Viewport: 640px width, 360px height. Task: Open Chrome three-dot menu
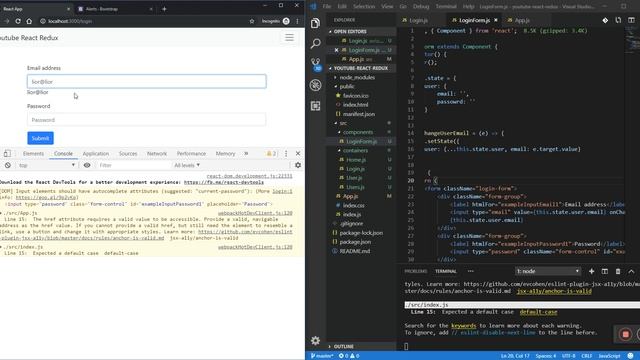pos(297,21)
